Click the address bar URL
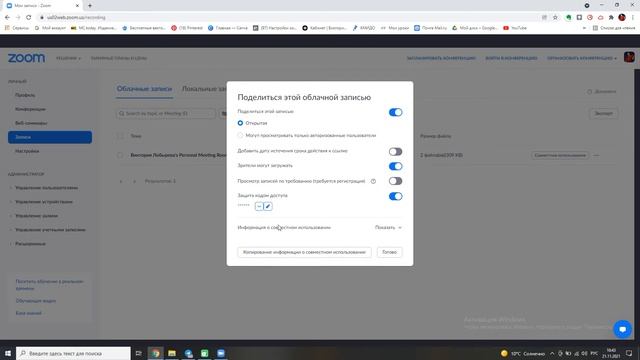 [x=76, y=18]
